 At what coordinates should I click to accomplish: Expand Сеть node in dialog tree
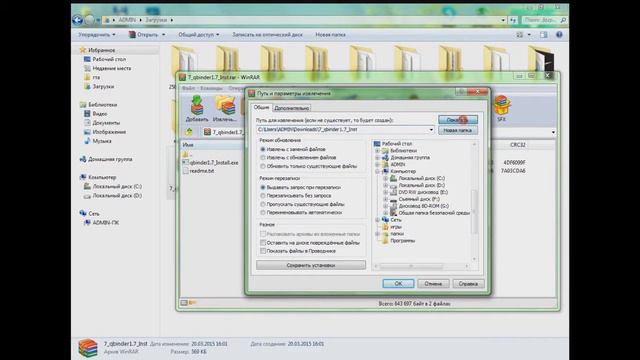[378, 220]
